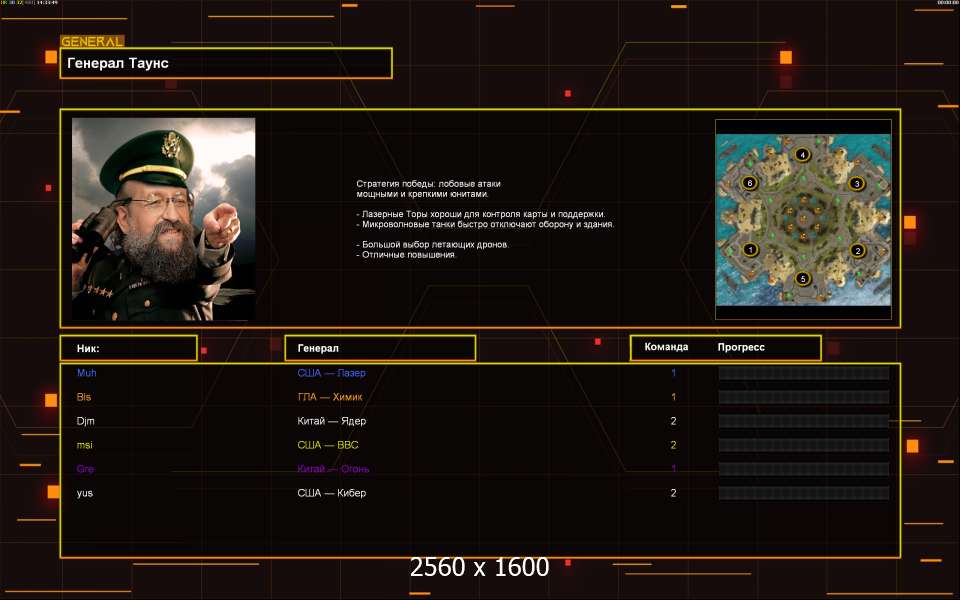960x600 pixels.
Task: Click the yellow GENERAL label at top
Action: (x=92, y=42)
